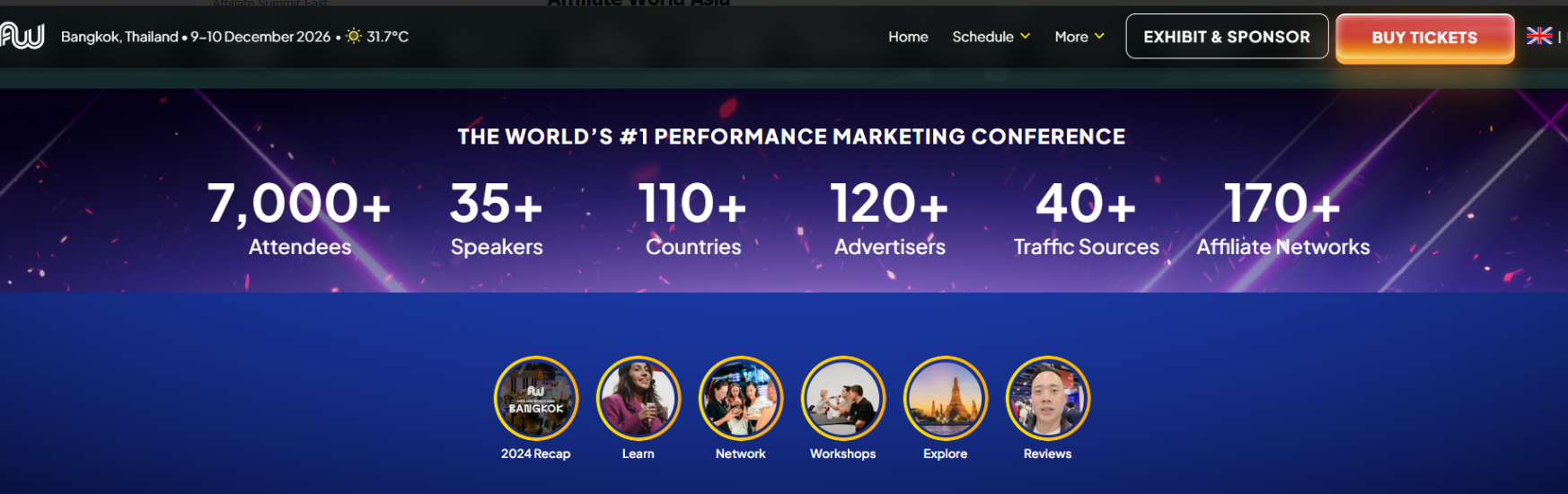Open the Explore story circle

click(x=946, y=398)
